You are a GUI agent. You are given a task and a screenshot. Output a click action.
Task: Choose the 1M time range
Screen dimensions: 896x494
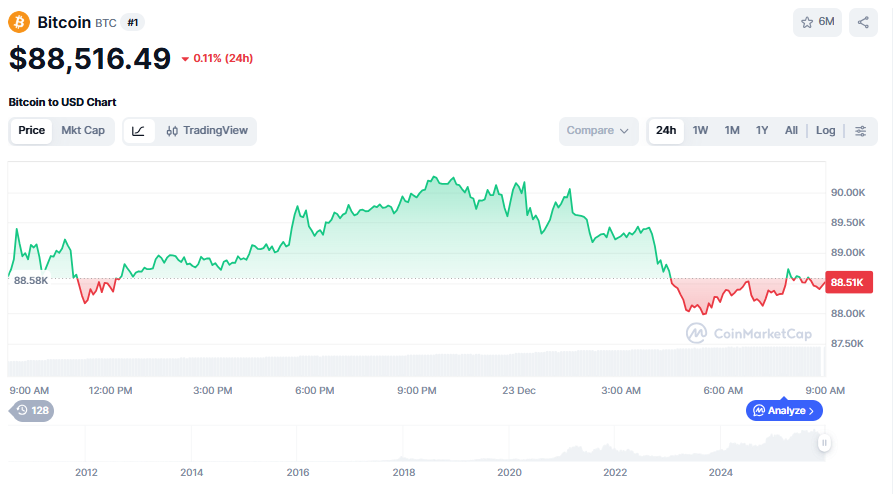732,131
